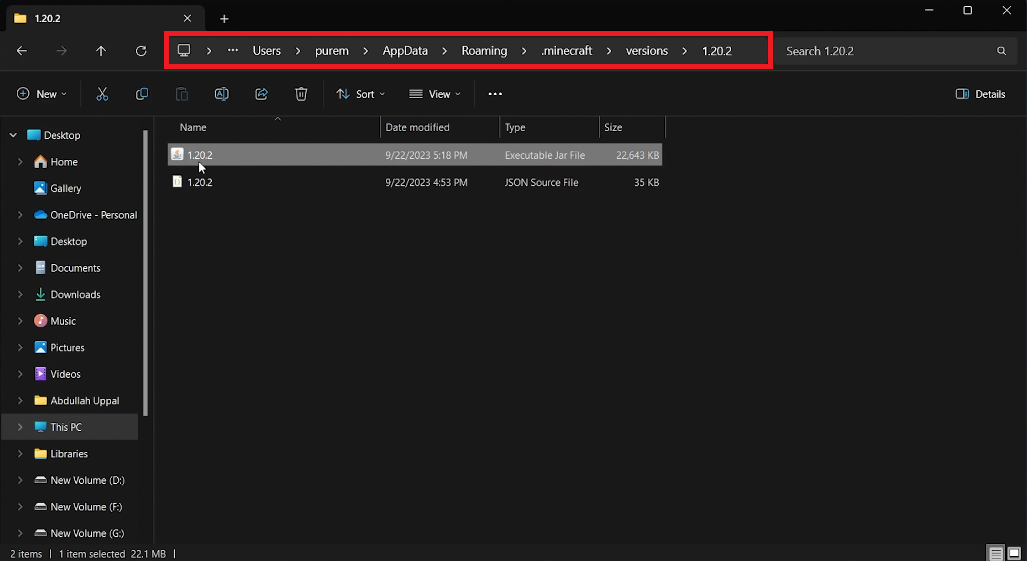
Task: Open Abdullah Uppal folder in sidebar
Action: coord(84,401)
